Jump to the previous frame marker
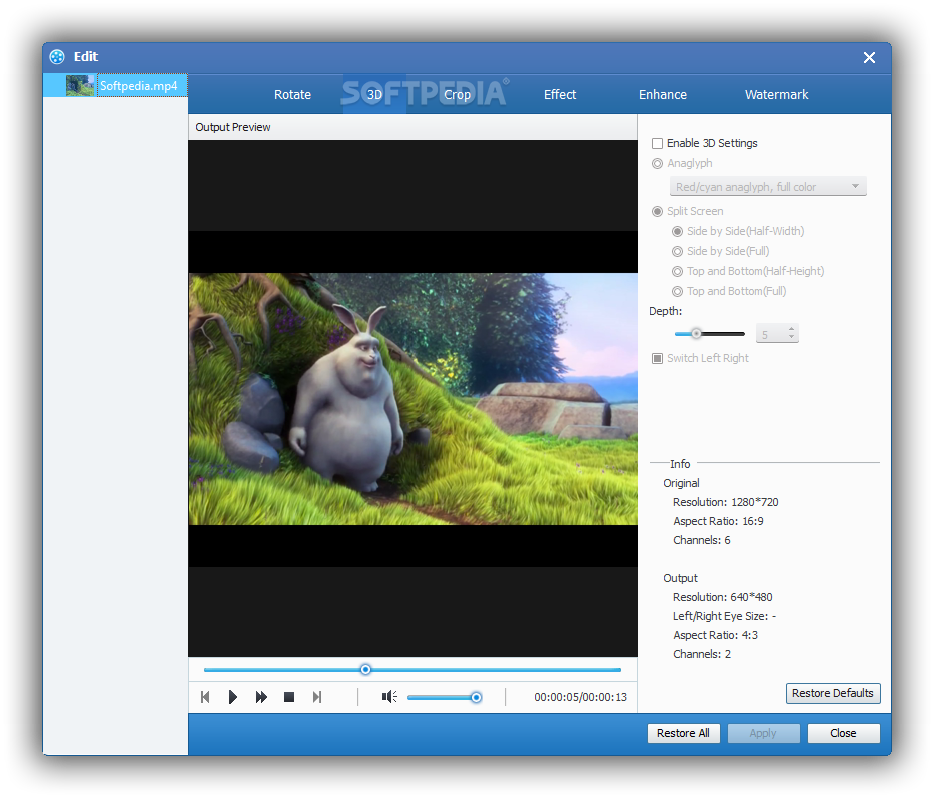Screen dimensions: 934x798 click(205, 697)
